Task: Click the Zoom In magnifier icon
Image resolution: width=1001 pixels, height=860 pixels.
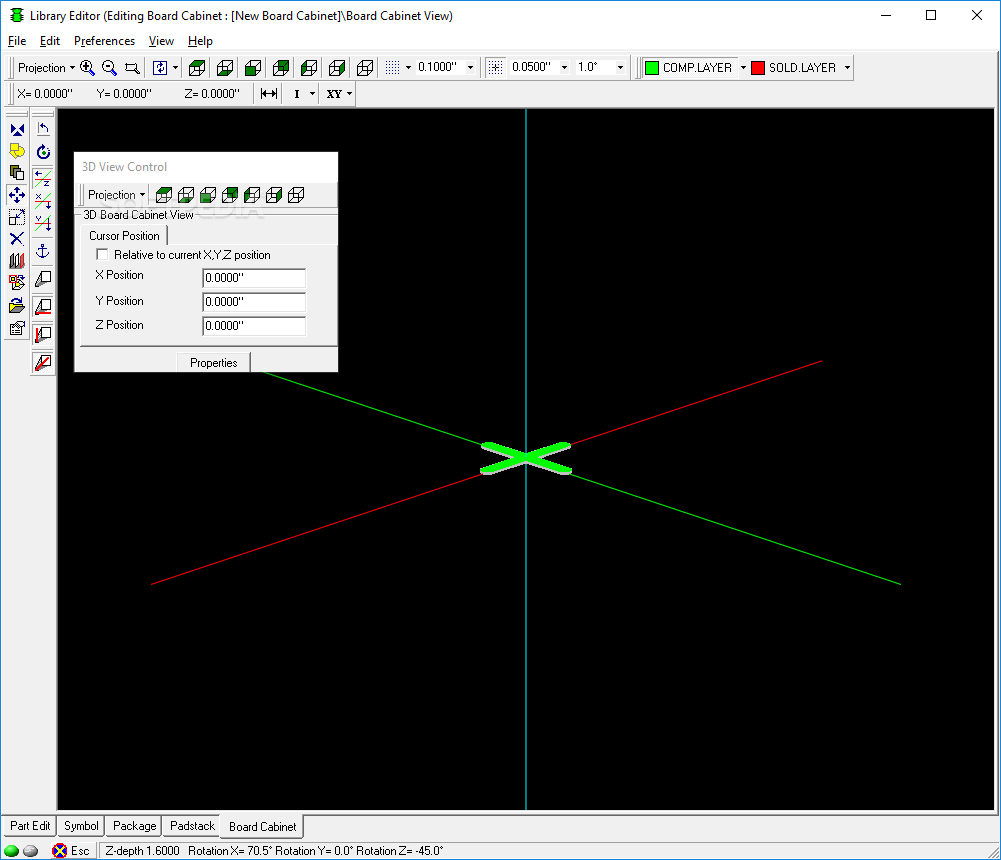Action: (x=87, y=68)
